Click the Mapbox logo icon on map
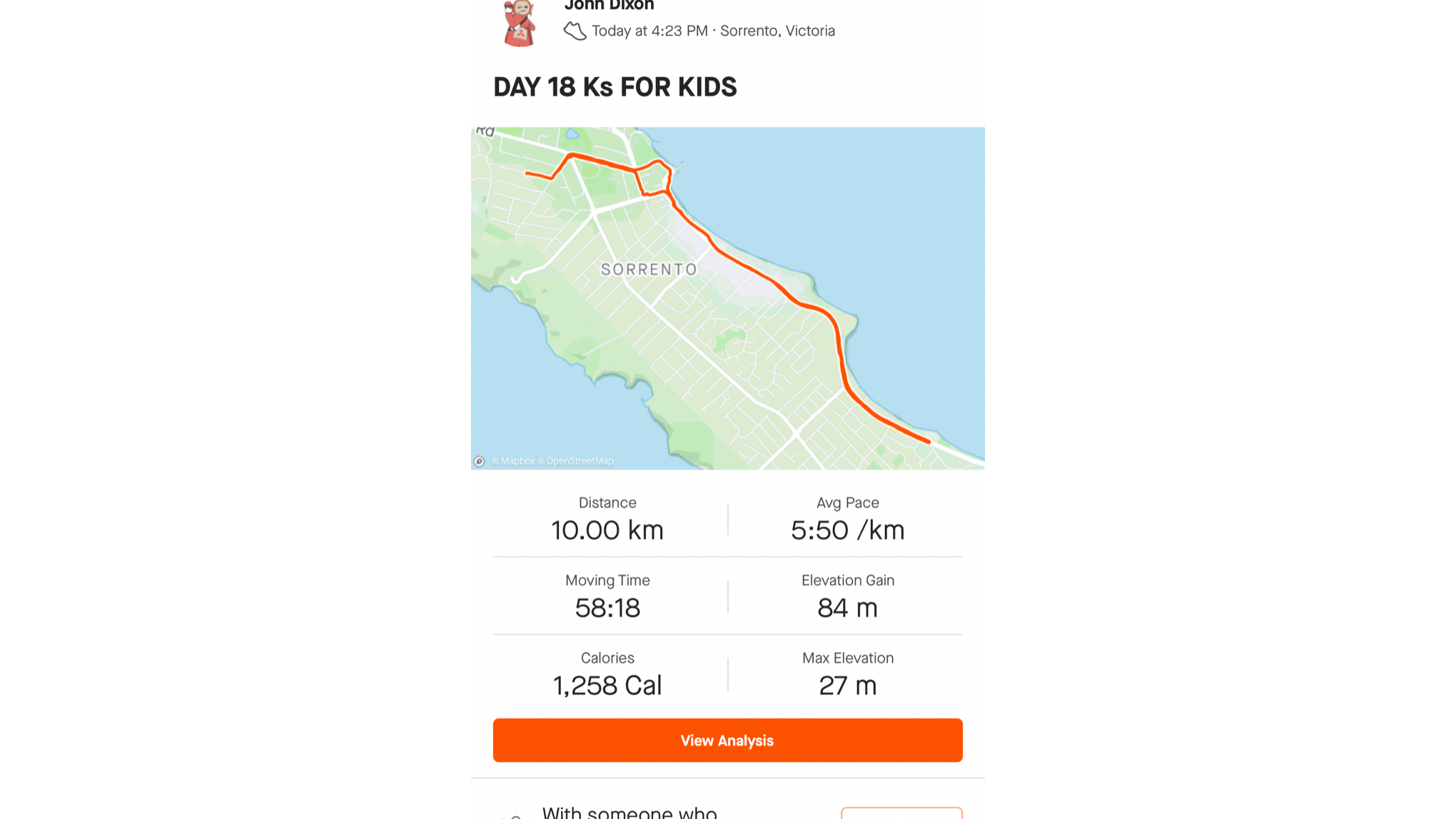The width and height of the screenshot is (1456, 819). 480,461
